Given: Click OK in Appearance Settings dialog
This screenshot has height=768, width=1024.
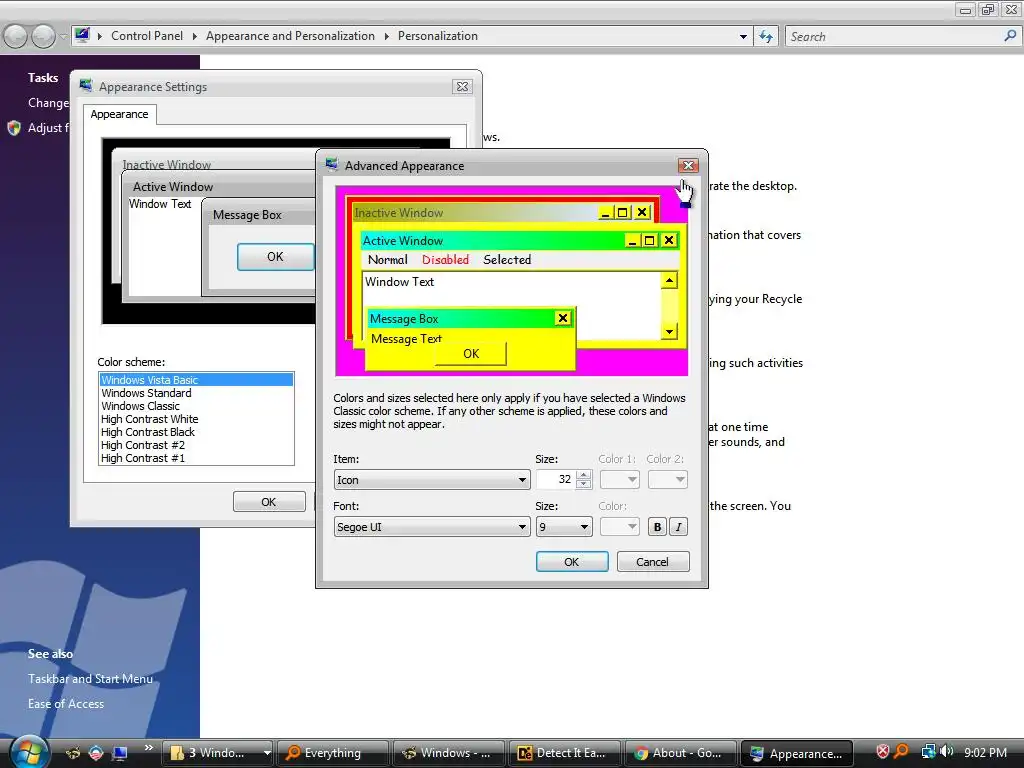Looking at the screenshot, I should (269, 502).
